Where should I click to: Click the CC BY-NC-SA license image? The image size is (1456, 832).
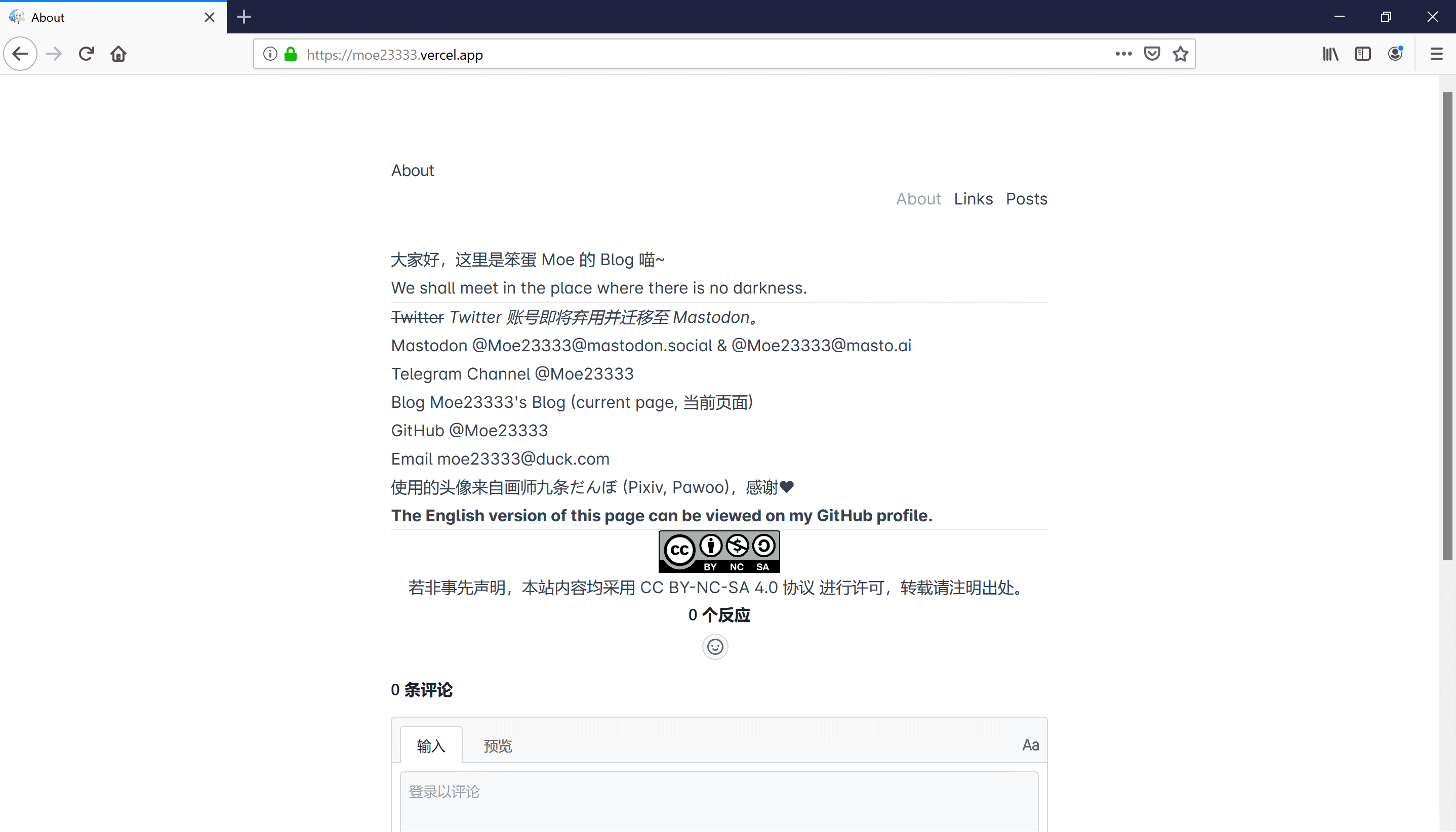(718, 551)
